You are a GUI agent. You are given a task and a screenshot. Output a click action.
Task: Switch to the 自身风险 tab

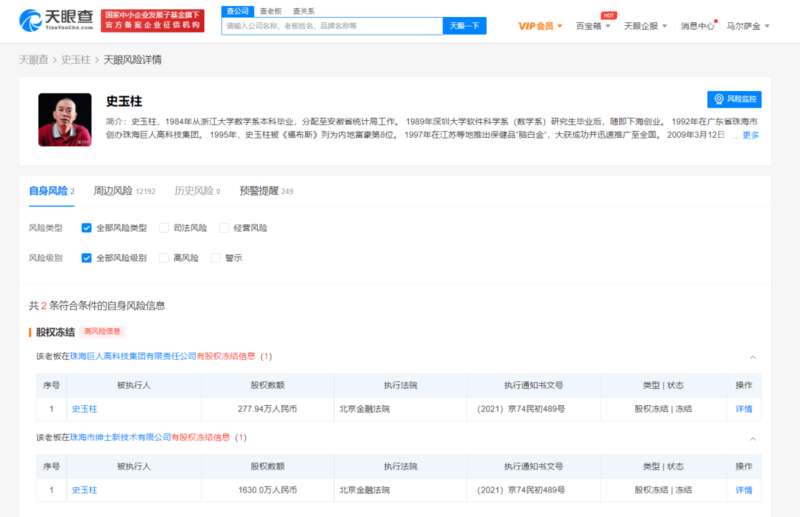tap(52, 191)
